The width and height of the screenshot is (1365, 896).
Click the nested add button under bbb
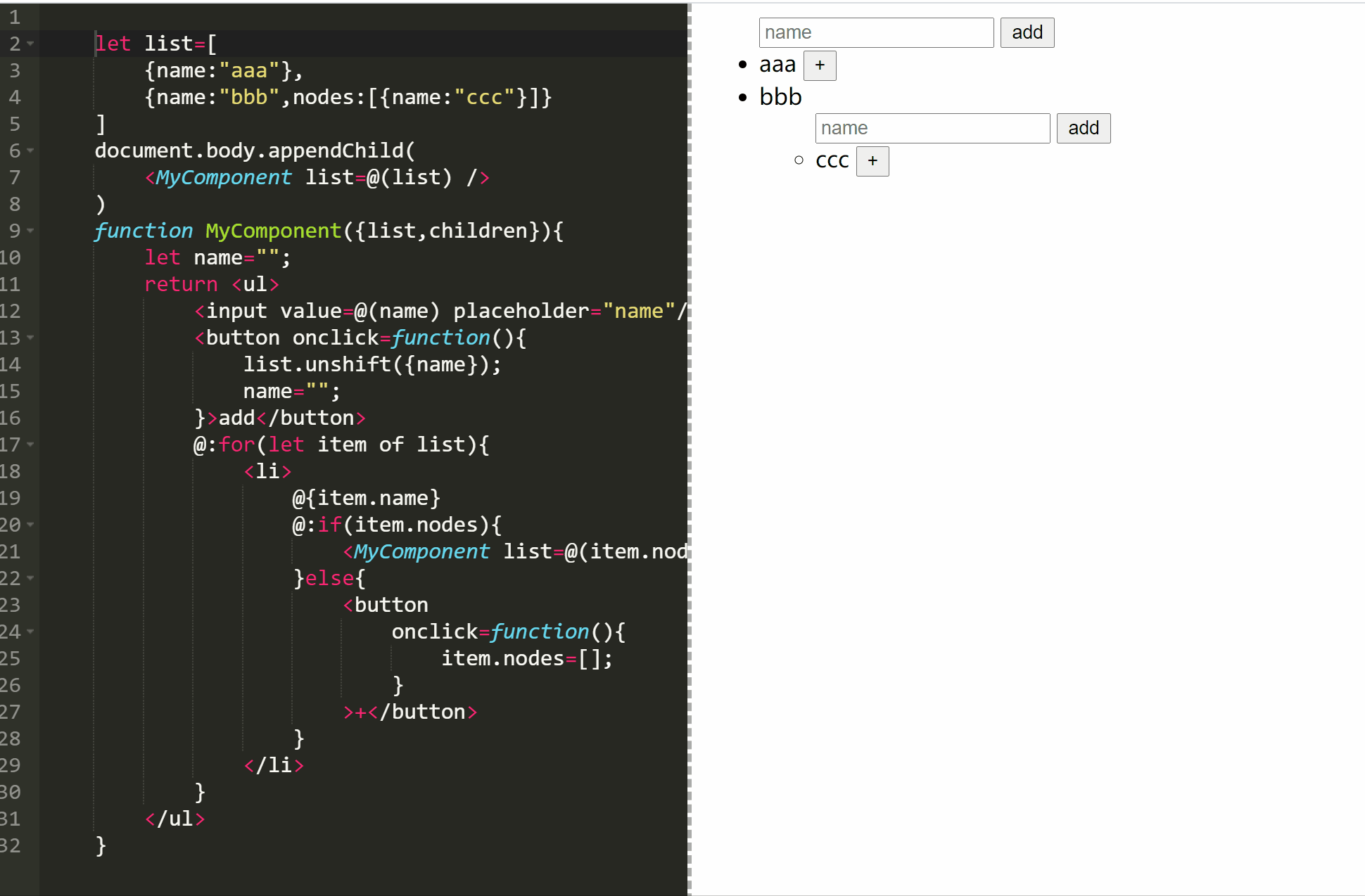(1083, 128)
